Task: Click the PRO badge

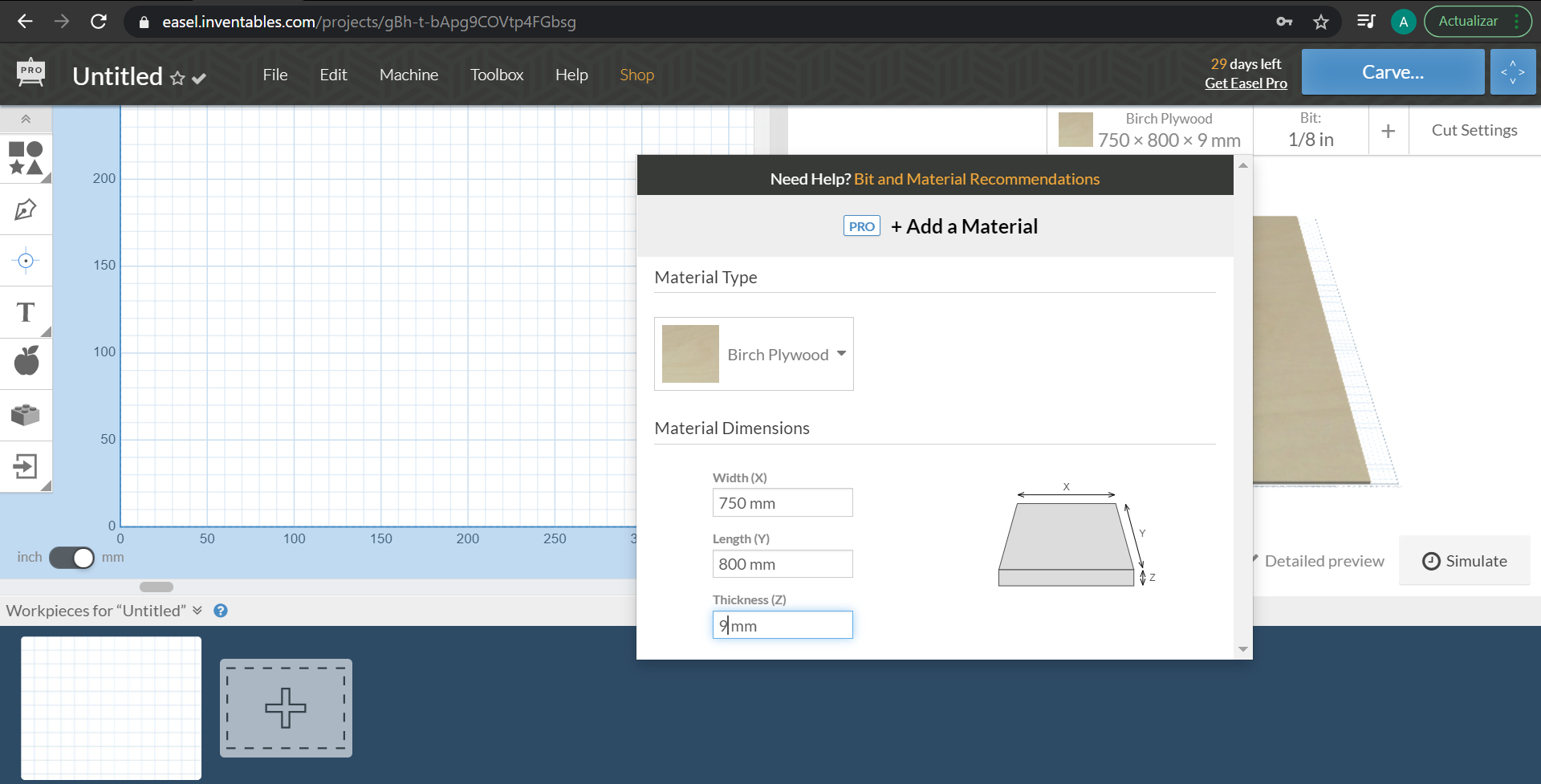Action: coord(862,226)
